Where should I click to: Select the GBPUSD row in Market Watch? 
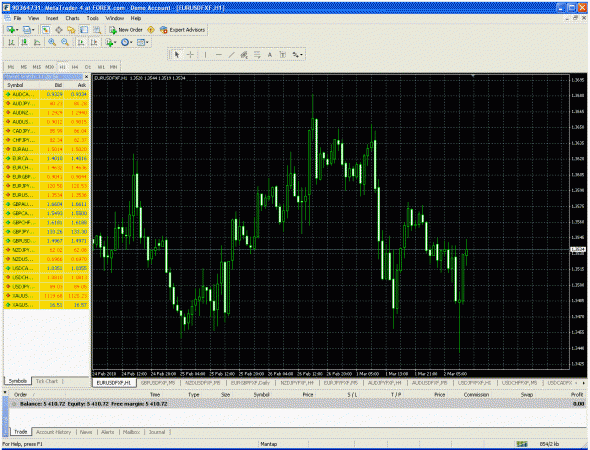46,241
